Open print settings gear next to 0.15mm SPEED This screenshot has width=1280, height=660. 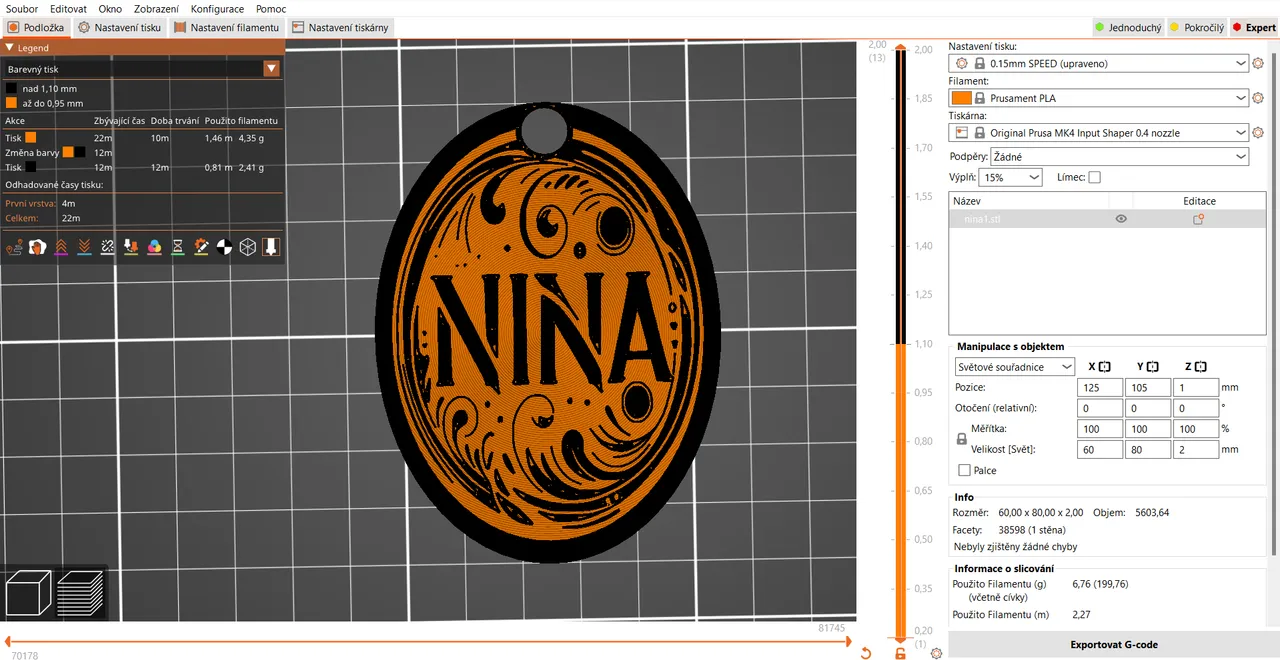(x=1258, y=63)
